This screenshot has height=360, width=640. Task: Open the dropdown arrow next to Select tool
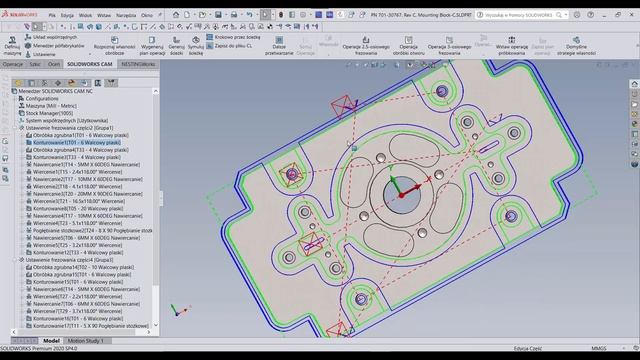click(x=273, y=15)
